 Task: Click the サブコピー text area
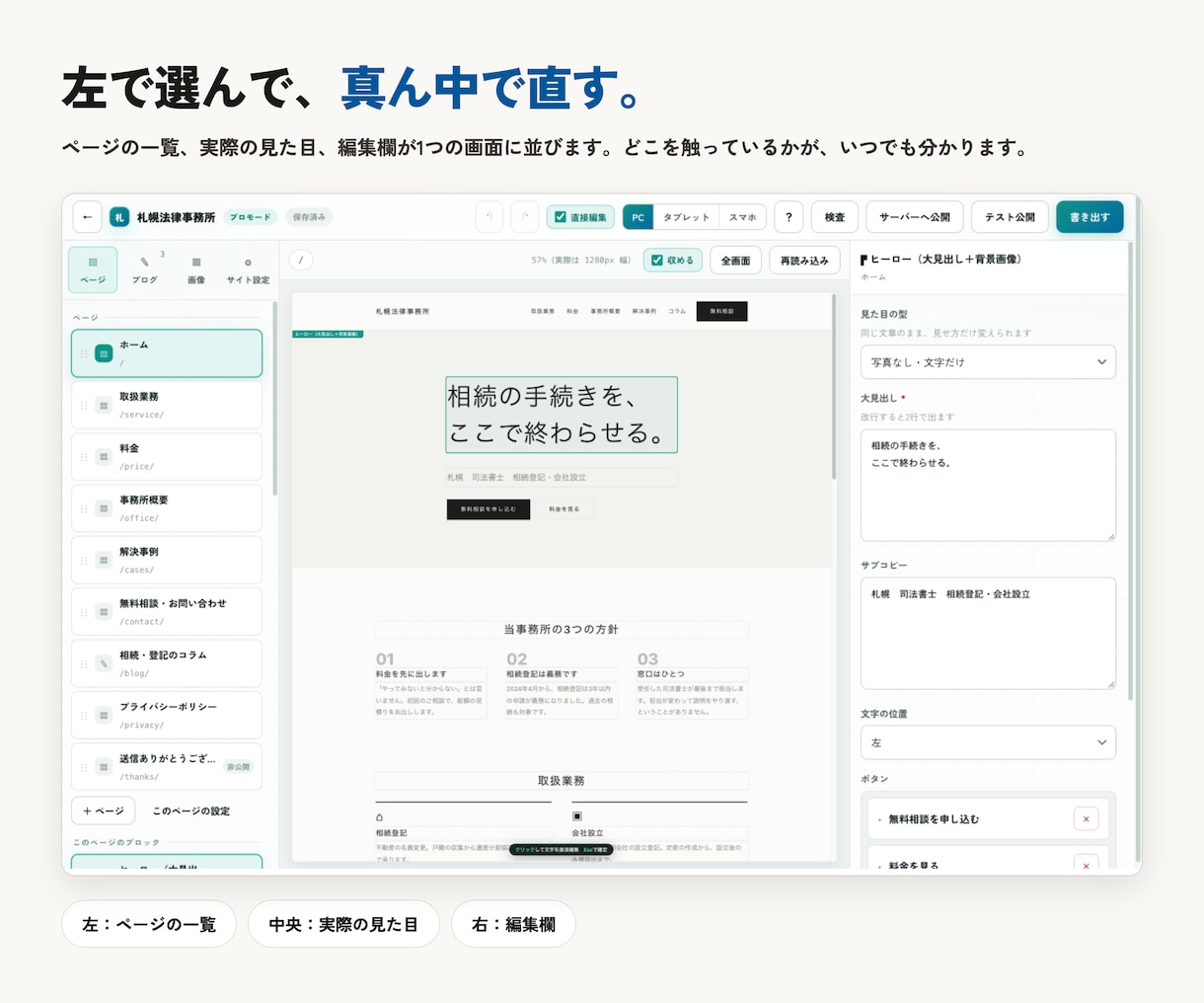tap(988, 633)
